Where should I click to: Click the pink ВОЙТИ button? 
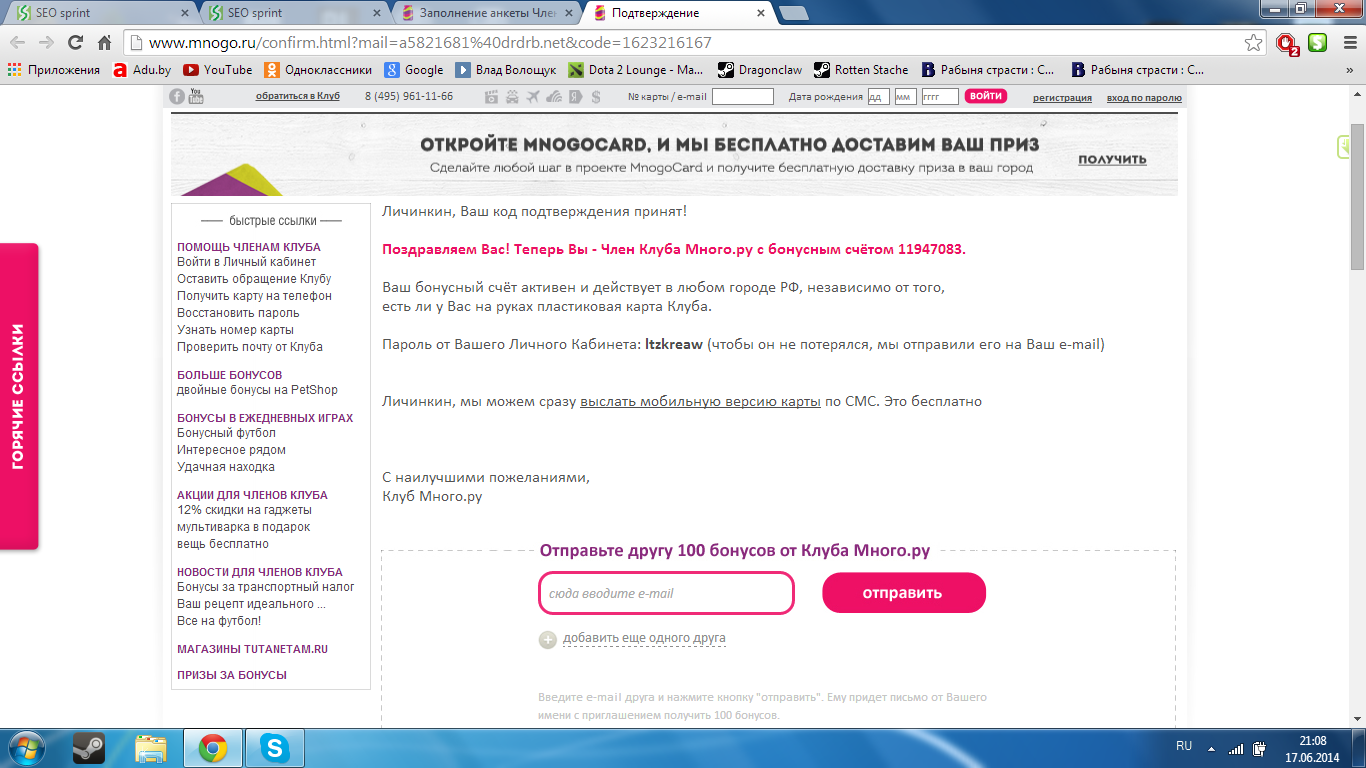pyautogui.click(x=985, y=97)
